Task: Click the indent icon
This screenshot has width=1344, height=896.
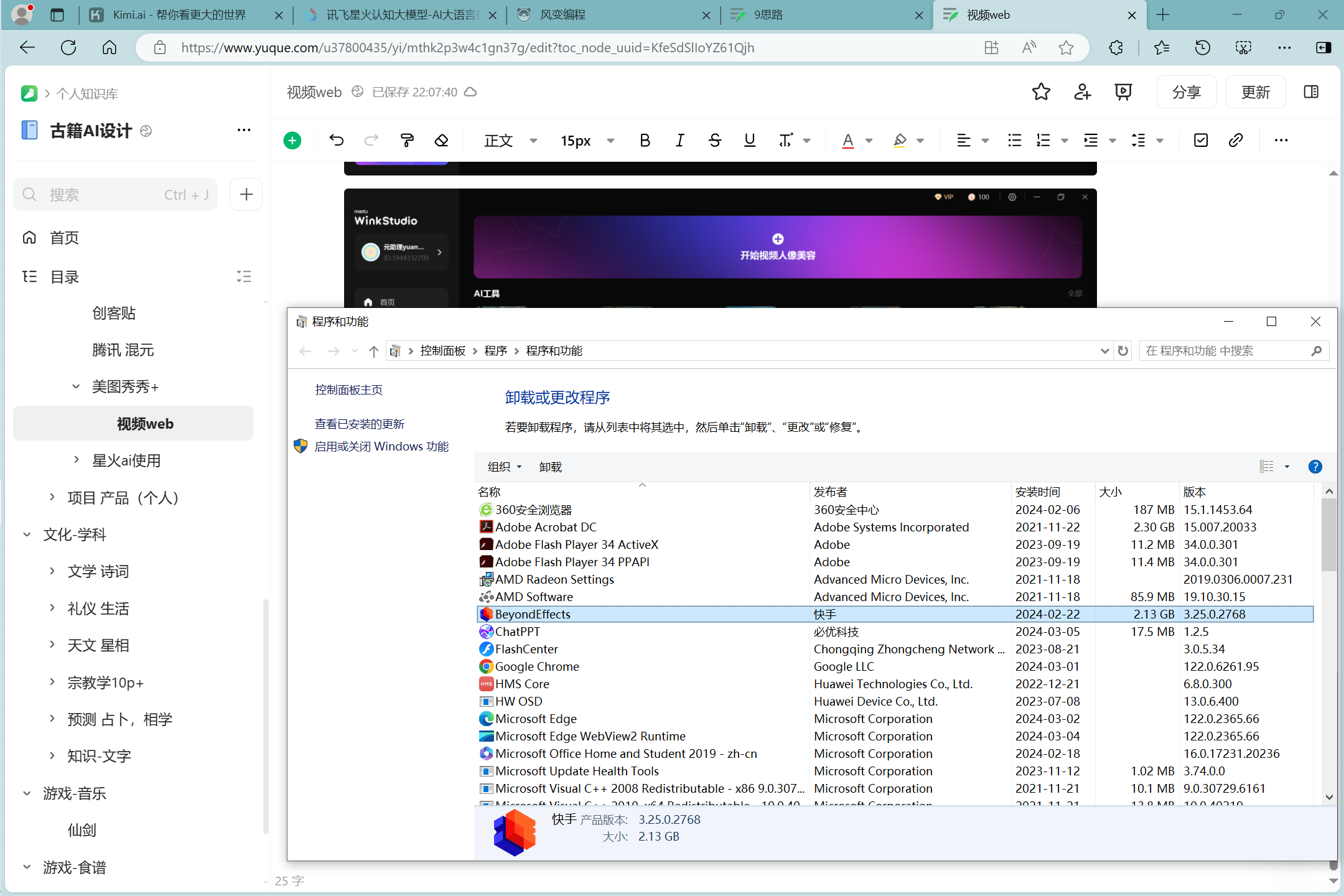Action: (1091, 141)
